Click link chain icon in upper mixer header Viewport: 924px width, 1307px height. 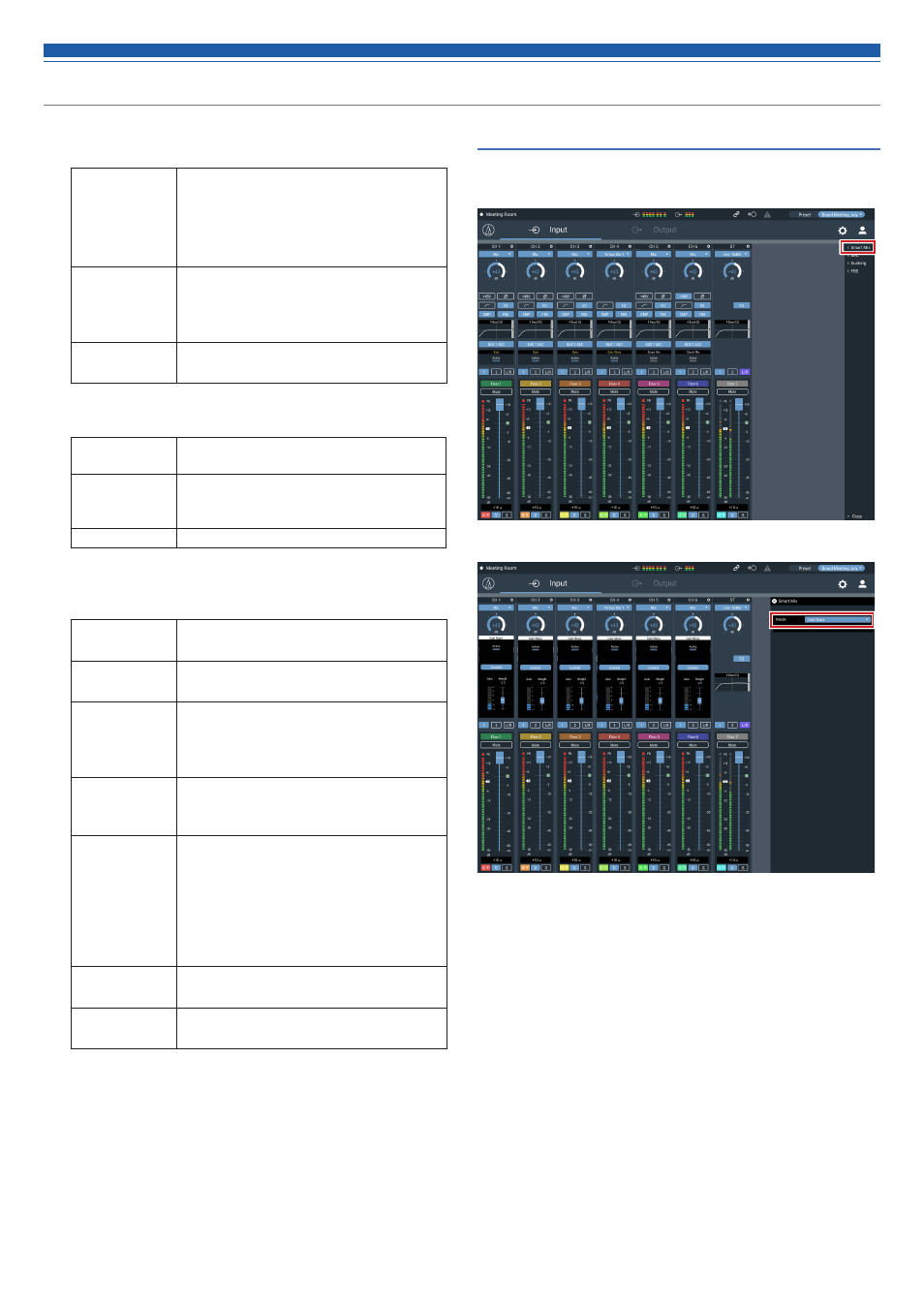(736, 214)
